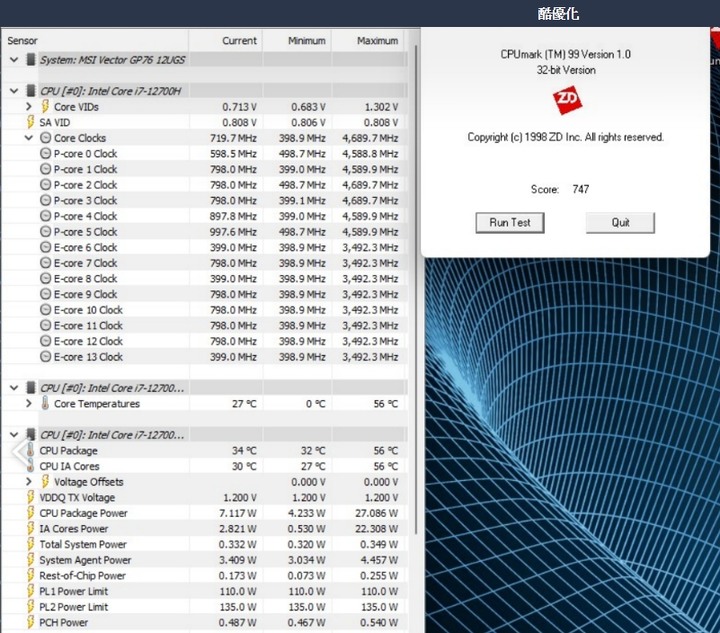This screenshot has height=633, width=720.
Task: Click the P-core 0 Clock icon
Action: pos(45,153)
